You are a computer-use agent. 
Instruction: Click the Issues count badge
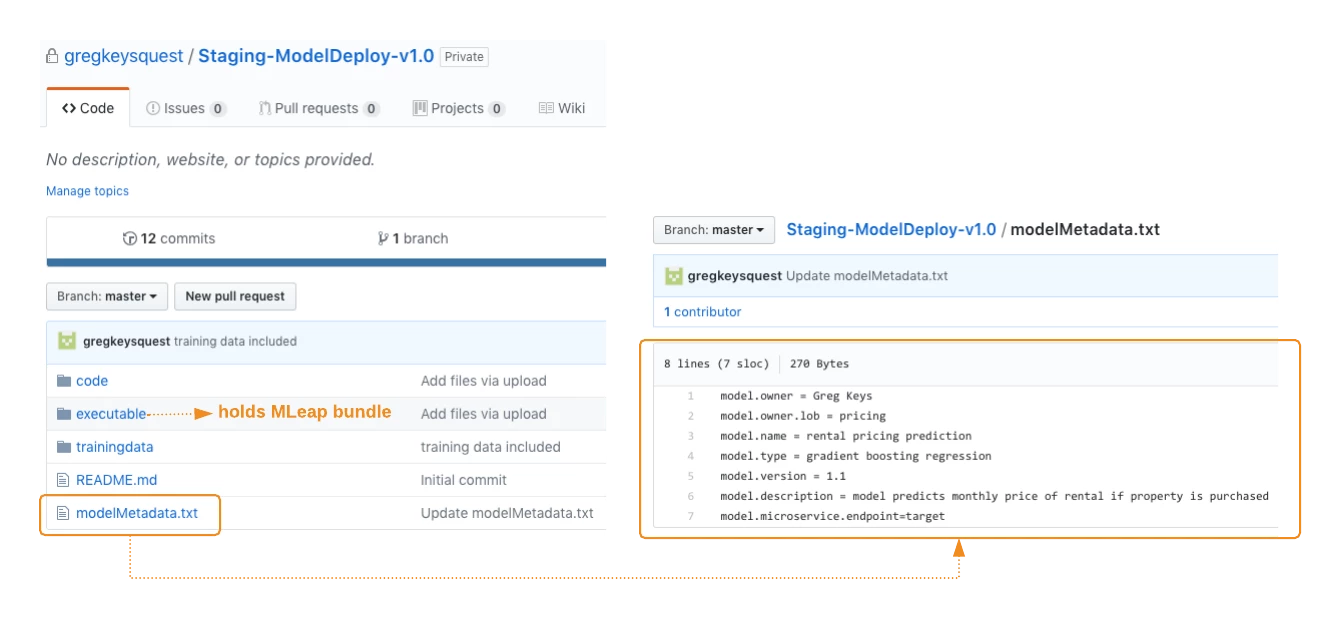[218, 109]
